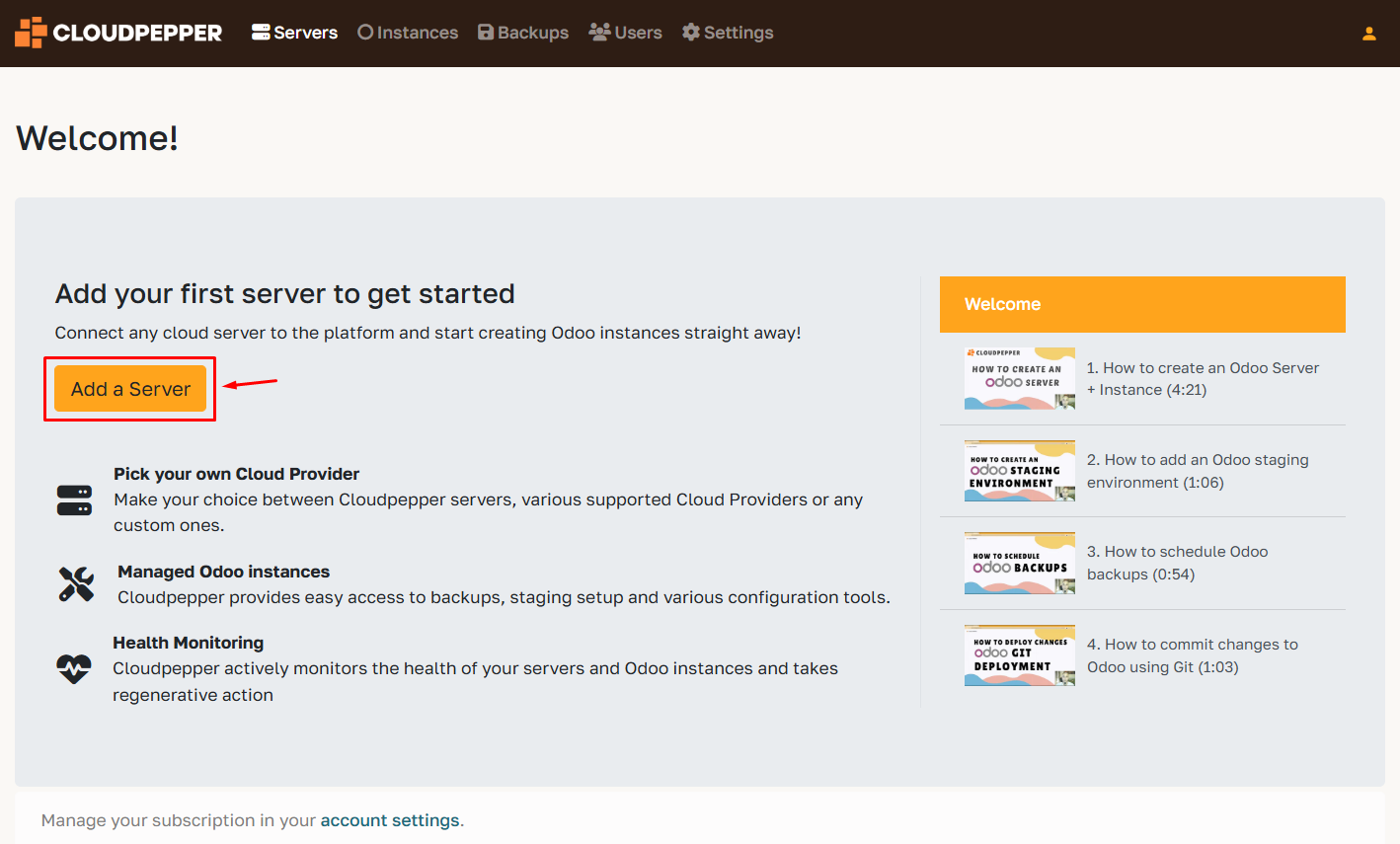Open the Backups page

(532, 32)
